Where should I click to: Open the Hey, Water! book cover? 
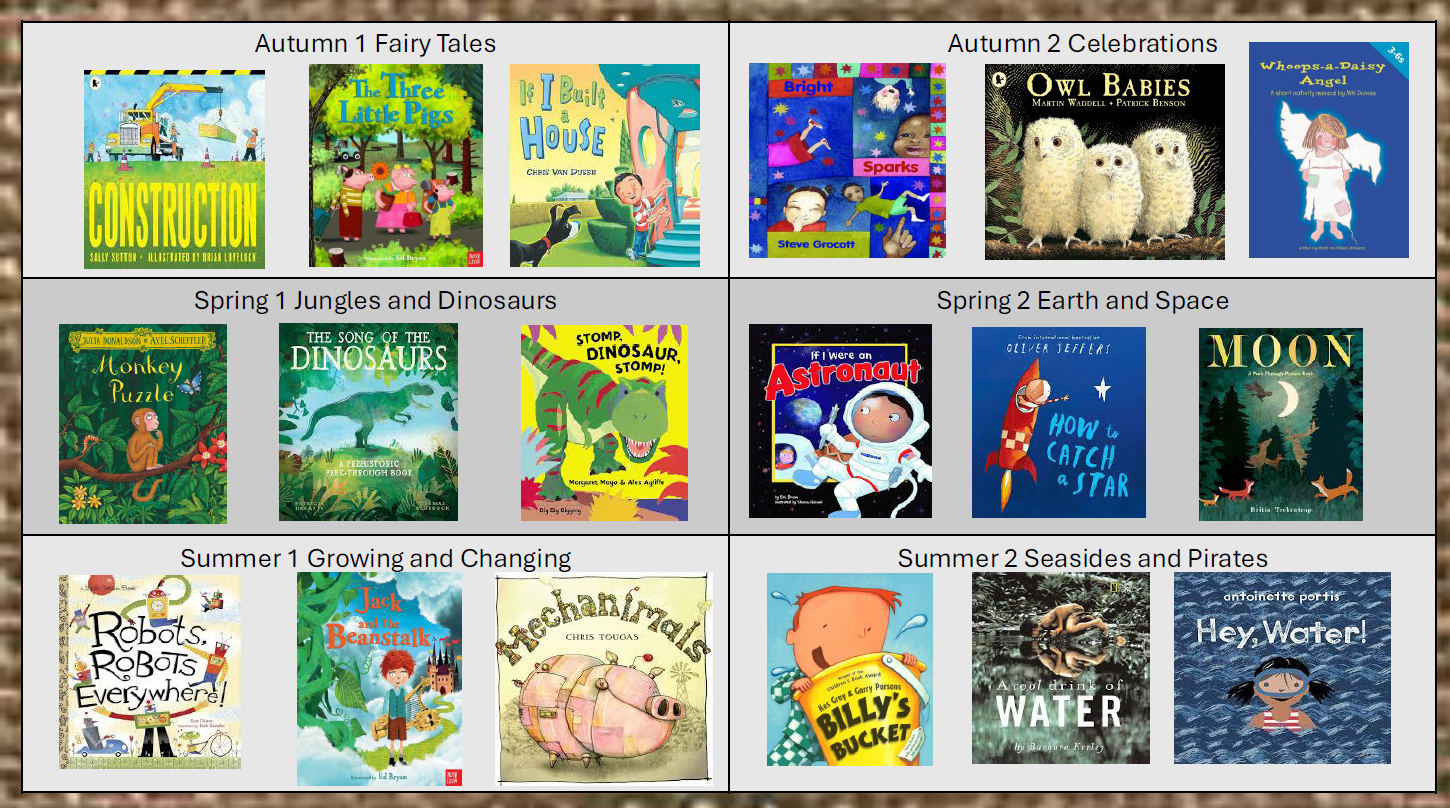click(x=1282, y=668)
